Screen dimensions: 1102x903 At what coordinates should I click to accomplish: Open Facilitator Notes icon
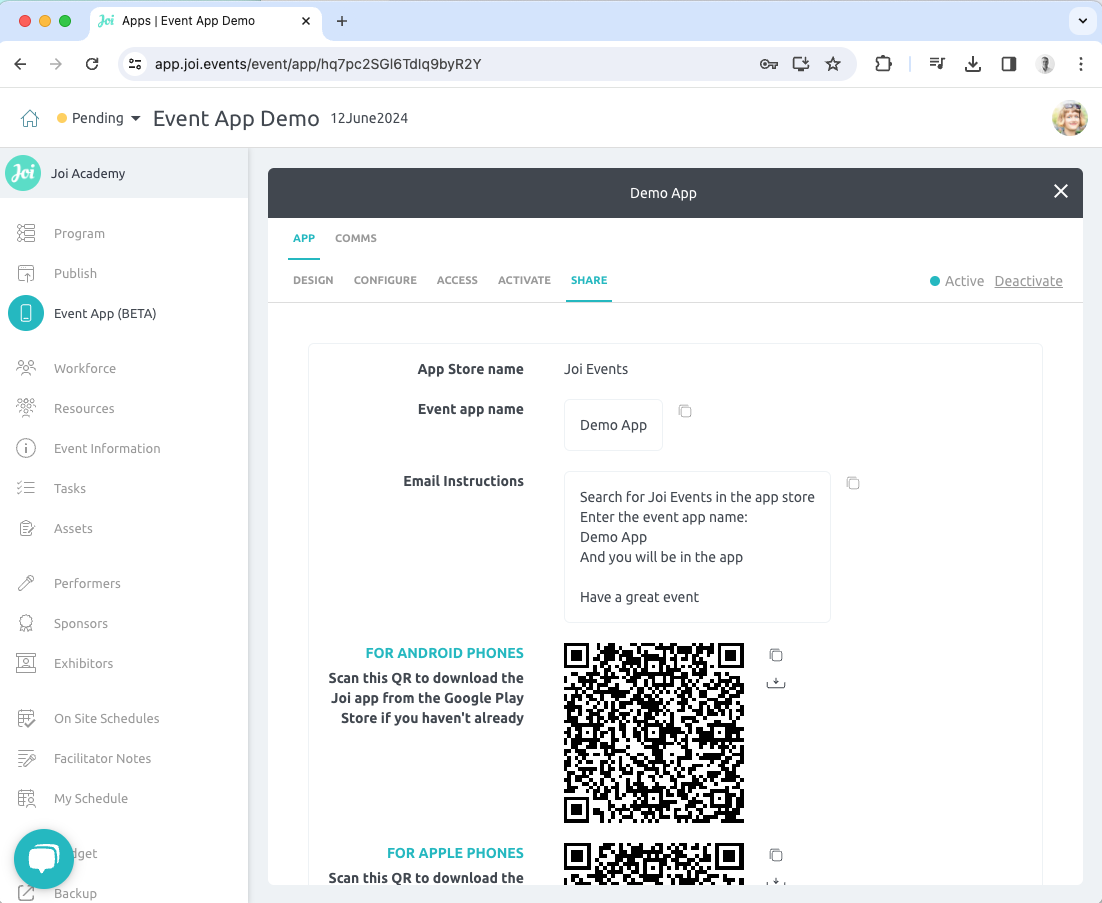point(26,758)
